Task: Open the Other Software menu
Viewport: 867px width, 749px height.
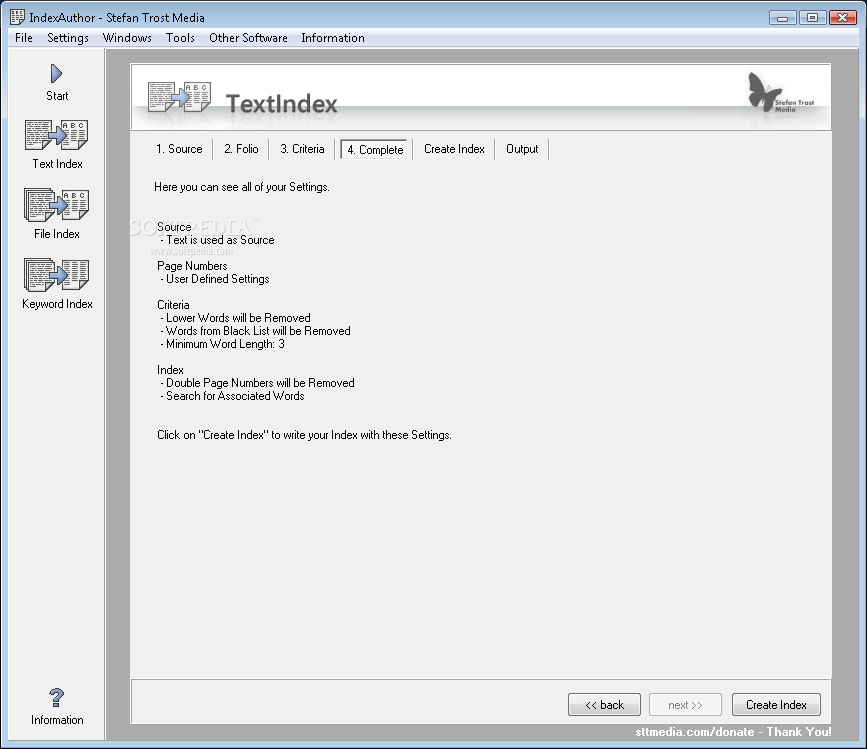Action: pyautogui.click(x=248, y=38)
